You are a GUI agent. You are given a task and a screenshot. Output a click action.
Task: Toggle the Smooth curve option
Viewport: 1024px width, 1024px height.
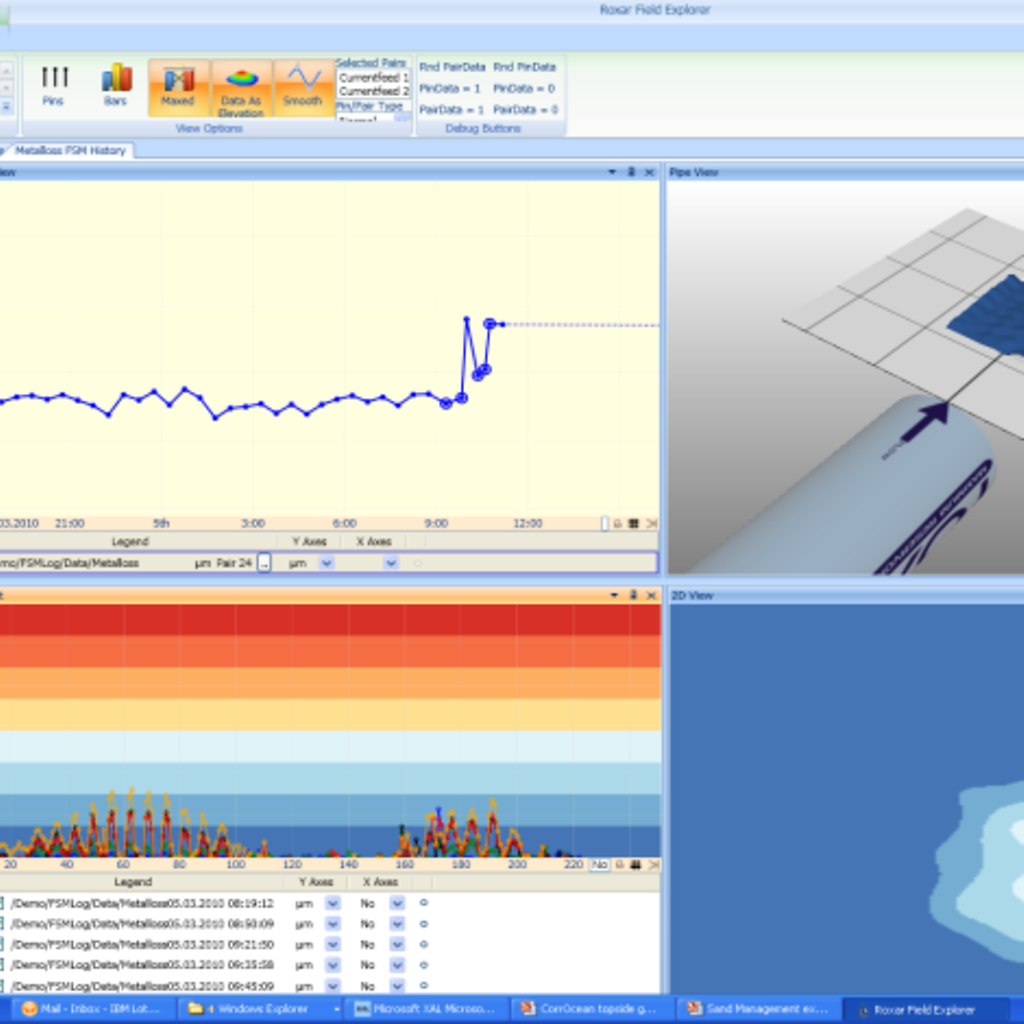click(x=303, y=87)
